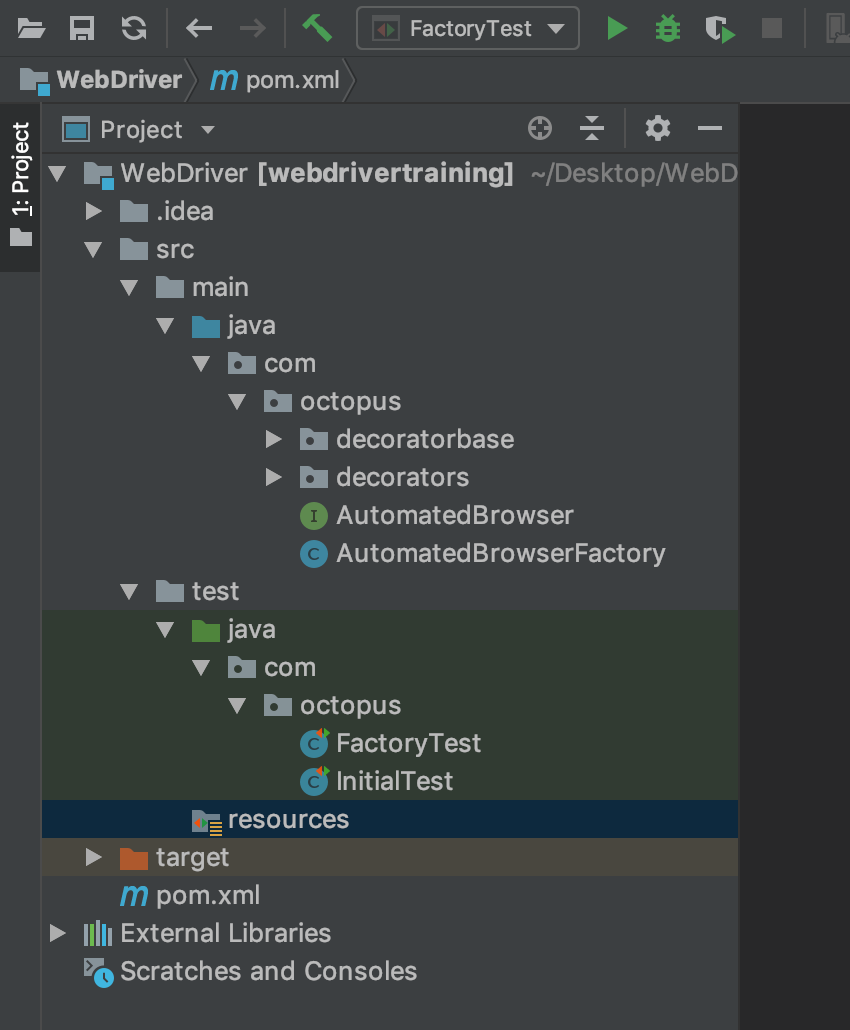Toggle the 1: Project side tab
Viewport: 850px width, 1030px height.
(x=20, y=185)
